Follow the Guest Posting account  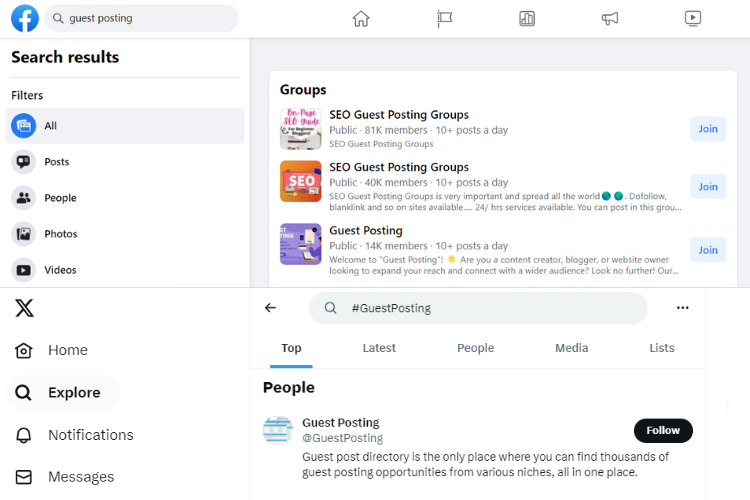663,431
